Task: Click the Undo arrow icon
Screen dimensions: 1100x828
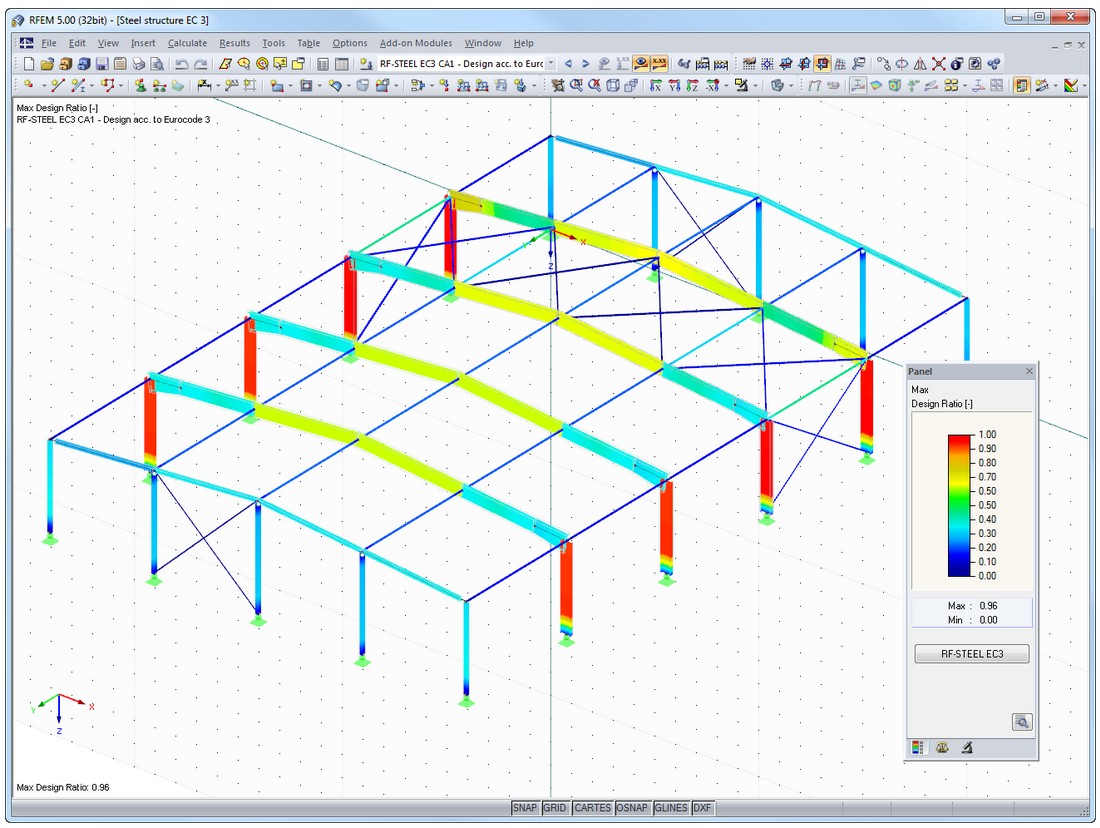Action: tap(182, 64)
